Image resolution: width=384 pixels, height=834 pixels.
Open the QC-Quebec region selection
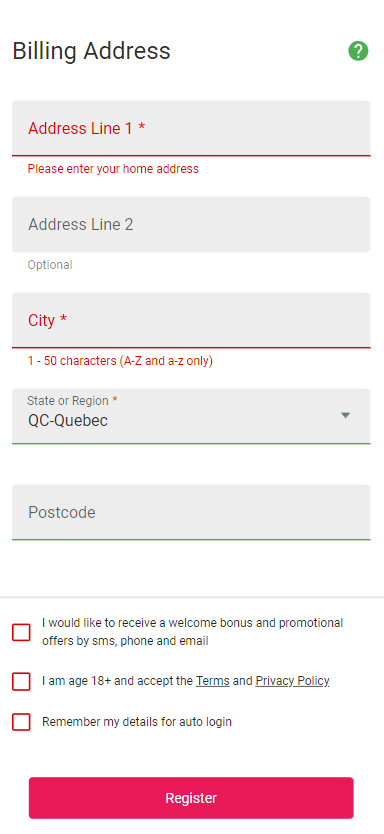pyautogui.click(x=191, y=416)
